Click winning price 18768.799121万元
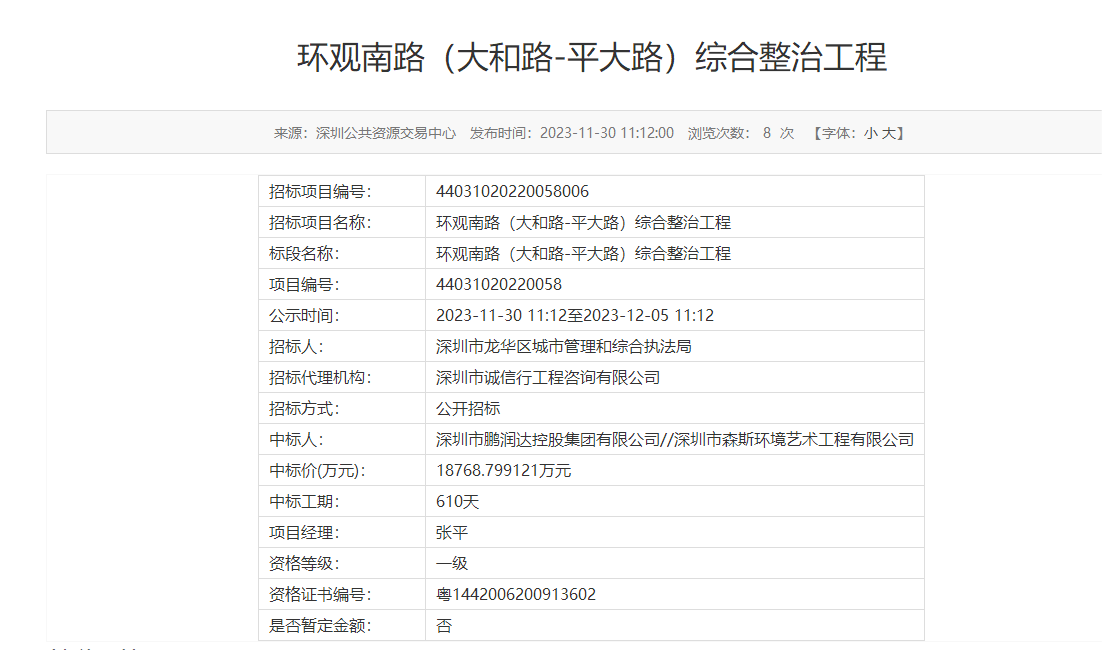This screenshot has height=650, width=1102. pyautogui.click(x=503, y=470)
